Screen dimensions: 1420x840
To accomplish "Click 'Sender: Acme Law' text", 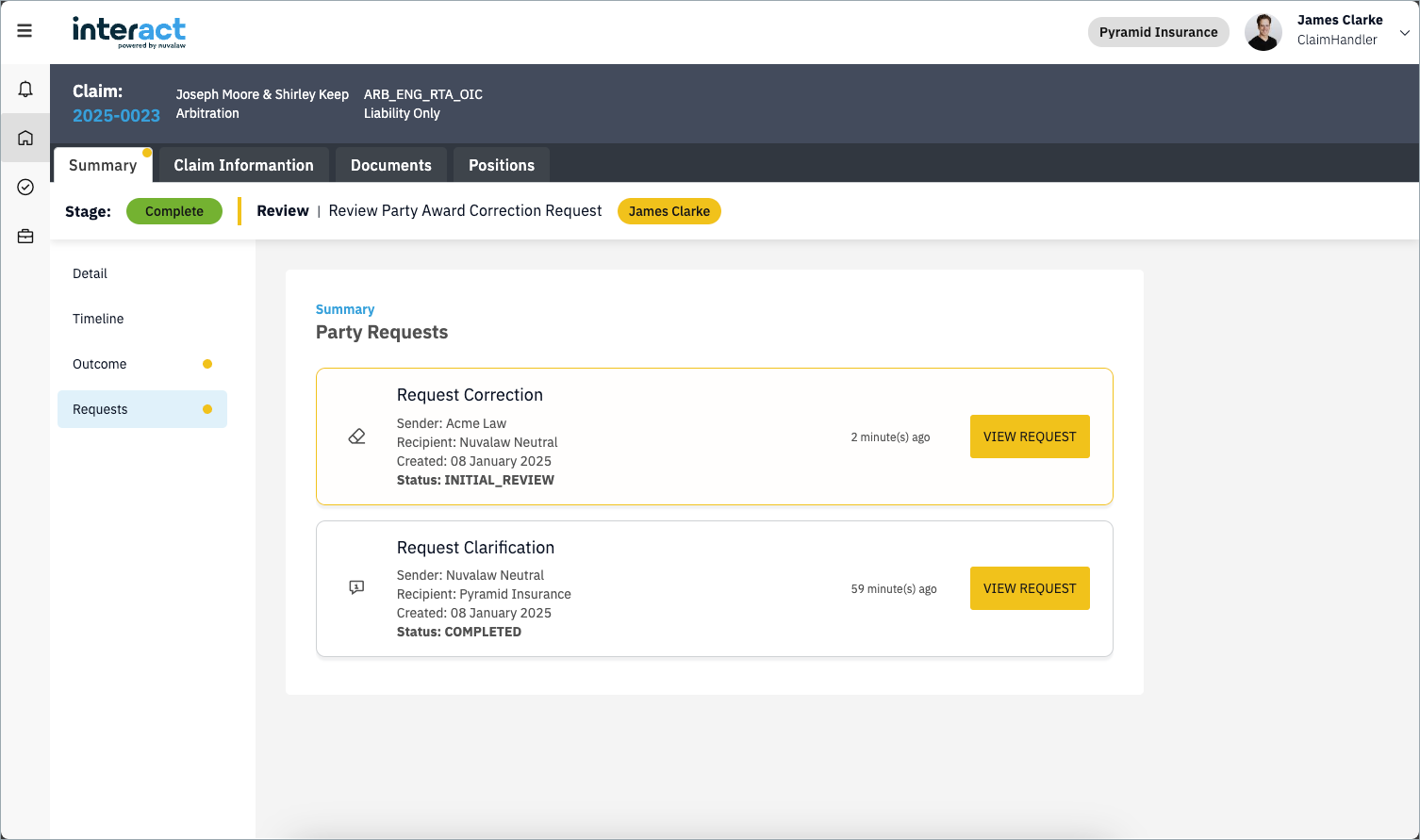I will [x=452, y=423].
